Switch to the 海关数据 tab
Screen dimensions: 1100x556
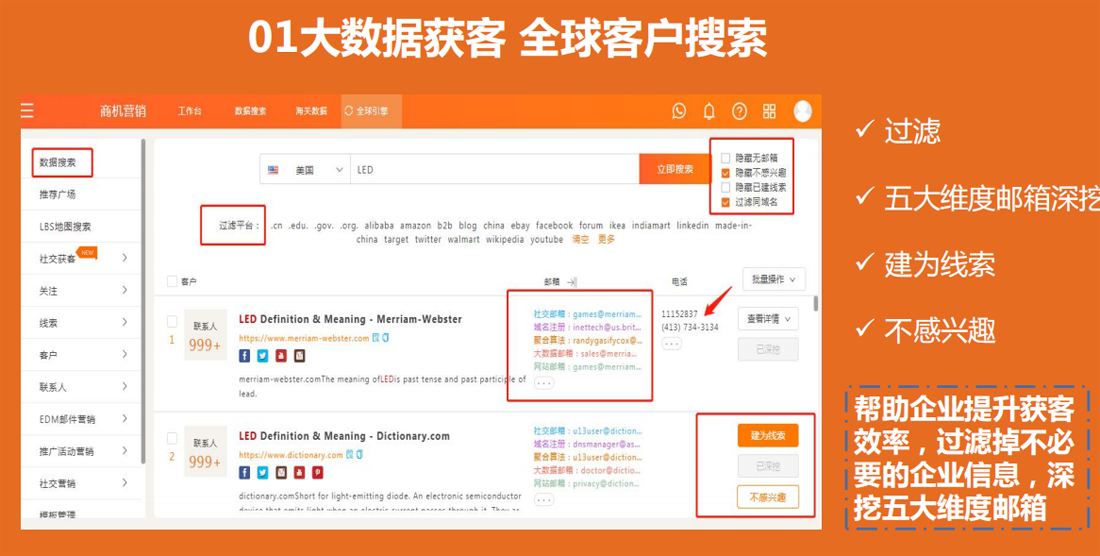pyautogui.click(x=311, y=111)
